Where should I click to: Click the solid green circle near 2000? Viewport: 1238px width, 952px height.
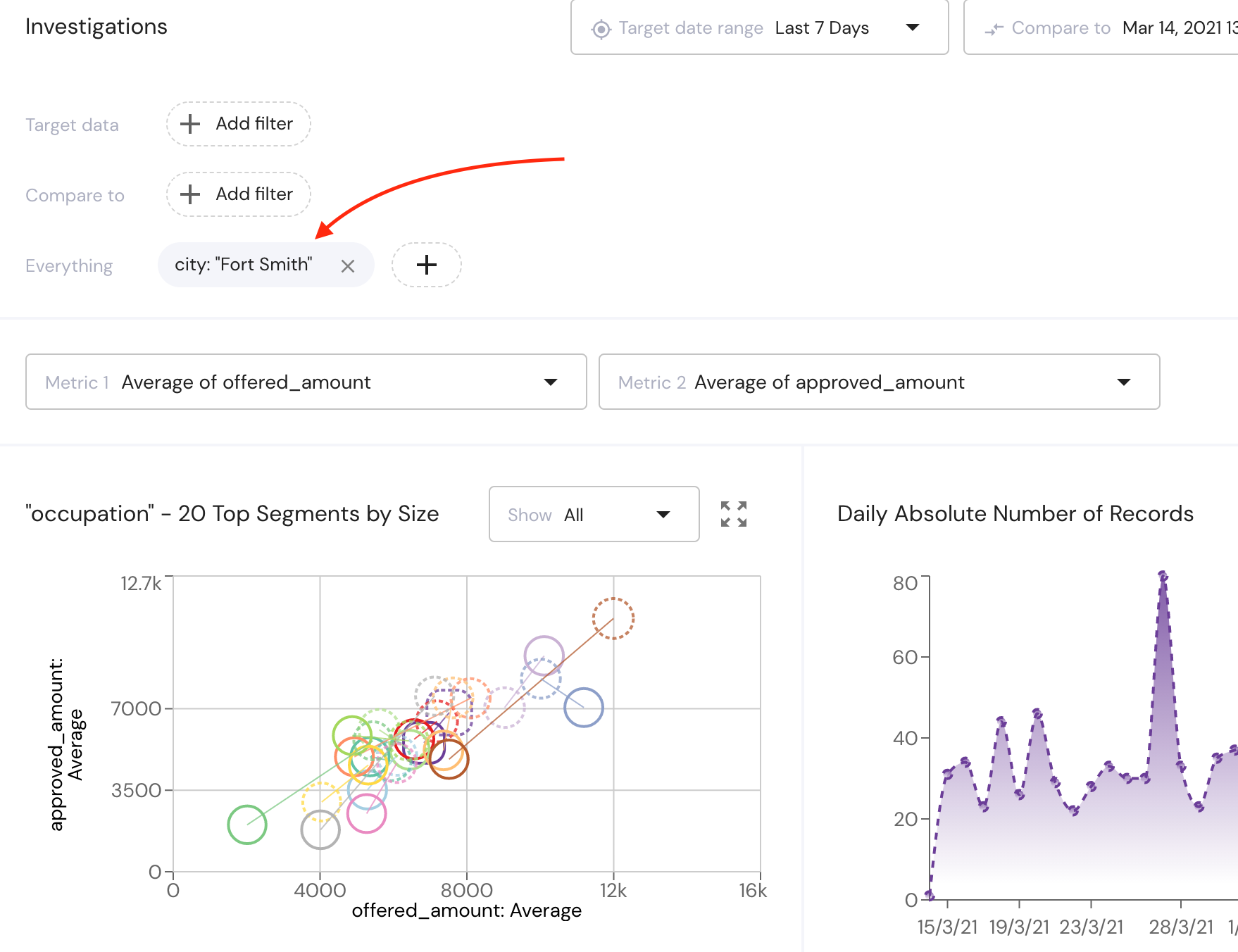247,825
